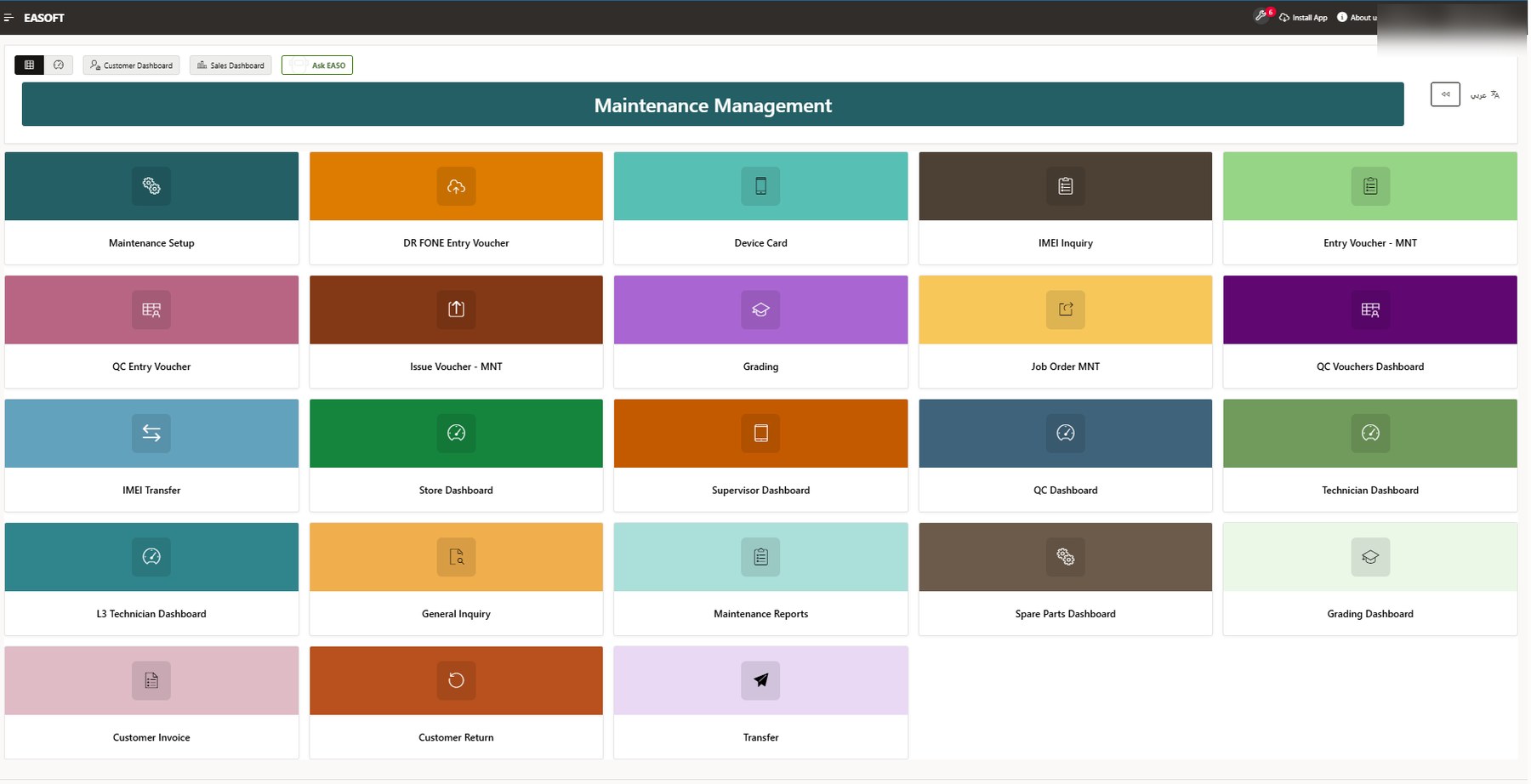Click the Maintenance Reports clipboard icon
The height and width of the screenshot is (784, 1531).
[x=760, y=557]
